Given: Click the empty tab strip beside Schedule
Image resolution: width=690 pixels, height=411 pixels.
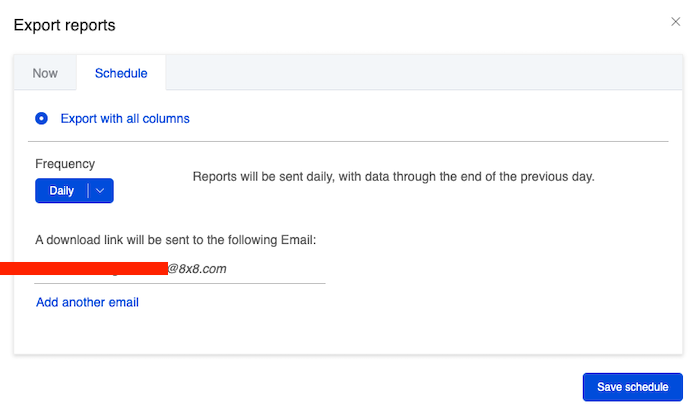Looking at the screenshot, I should pos(420,73).
